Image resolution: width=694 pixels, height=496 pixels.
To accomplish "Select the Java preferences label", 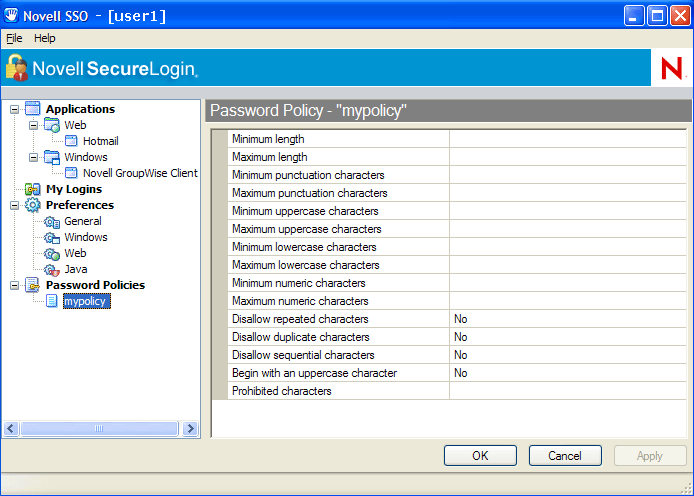I will click(x=76, y=269).
